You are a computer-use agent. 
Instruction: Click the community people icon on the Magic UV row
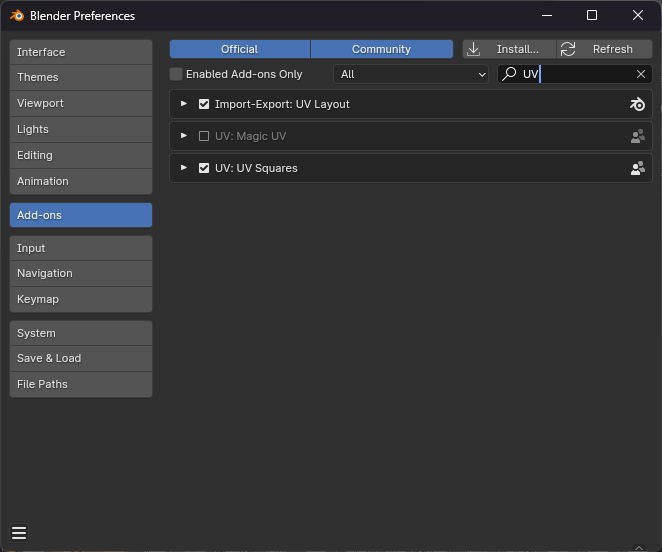[x=638, y=136]
